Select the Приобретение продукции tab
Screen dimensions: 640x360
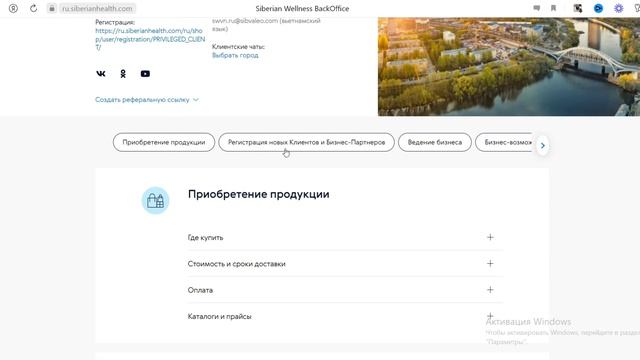(x=164, y=142)
